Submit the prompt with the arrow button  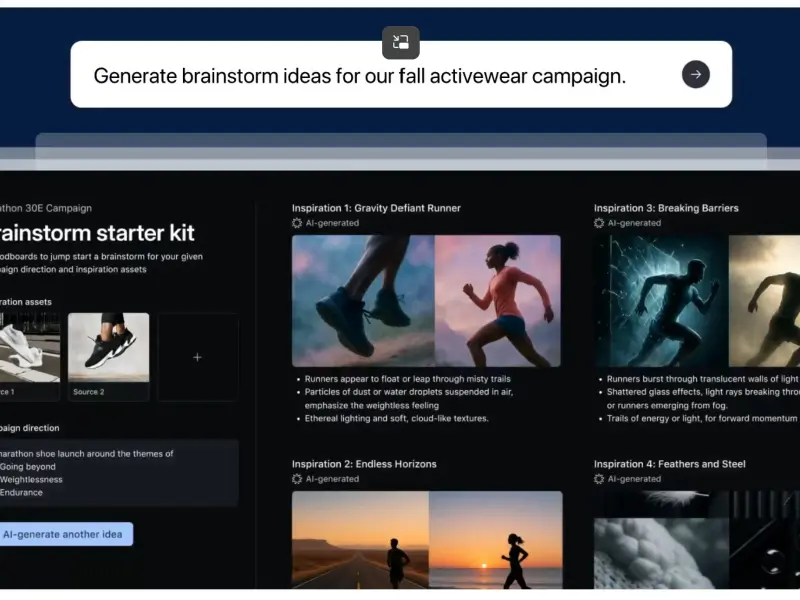pos(695,74)
